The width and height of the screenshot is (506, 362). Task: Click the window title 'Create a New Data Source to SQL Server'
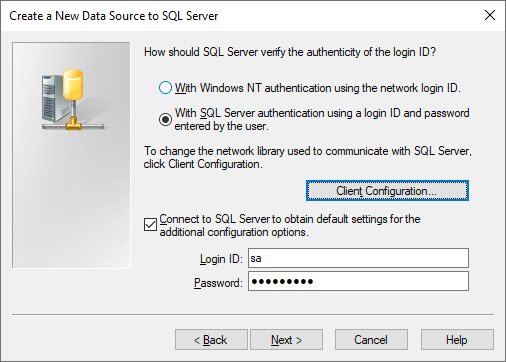pos(114,16)
